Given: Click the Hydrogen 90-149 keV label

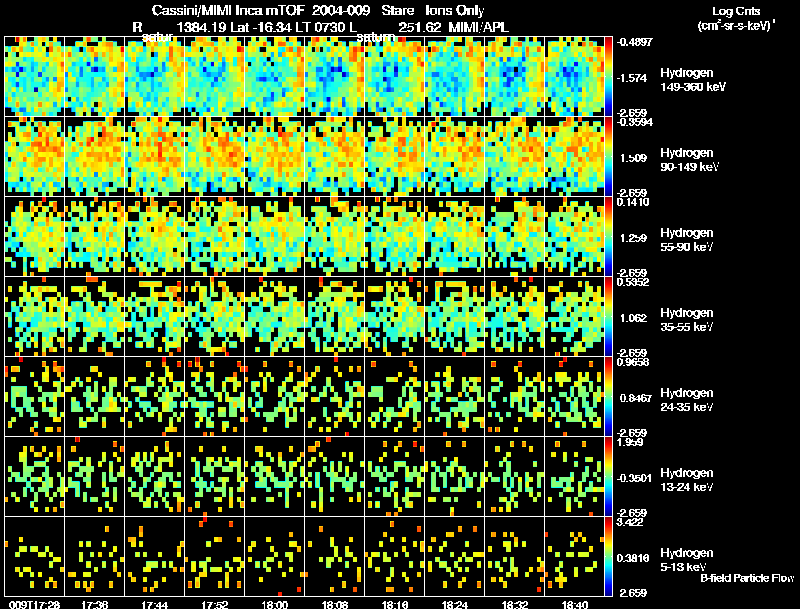Looking at the screenshot, I should point(690,160).
